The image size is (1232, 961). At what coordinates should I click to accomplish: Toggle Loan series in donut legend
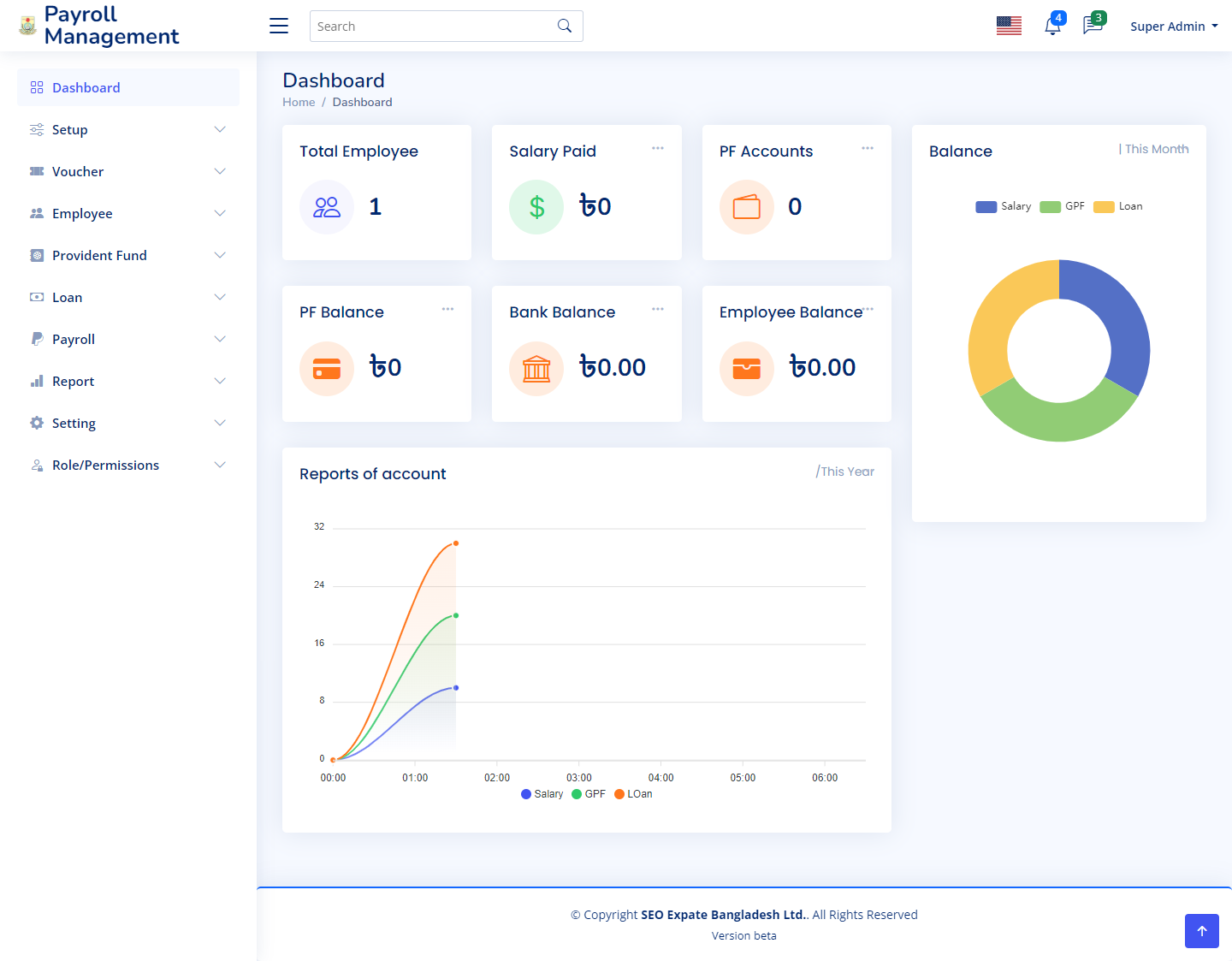tap(1117, 206)
